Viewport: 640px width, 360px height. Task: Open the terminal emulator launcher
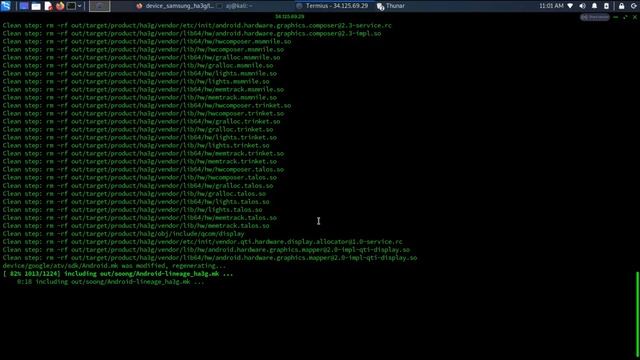[71, 6]
